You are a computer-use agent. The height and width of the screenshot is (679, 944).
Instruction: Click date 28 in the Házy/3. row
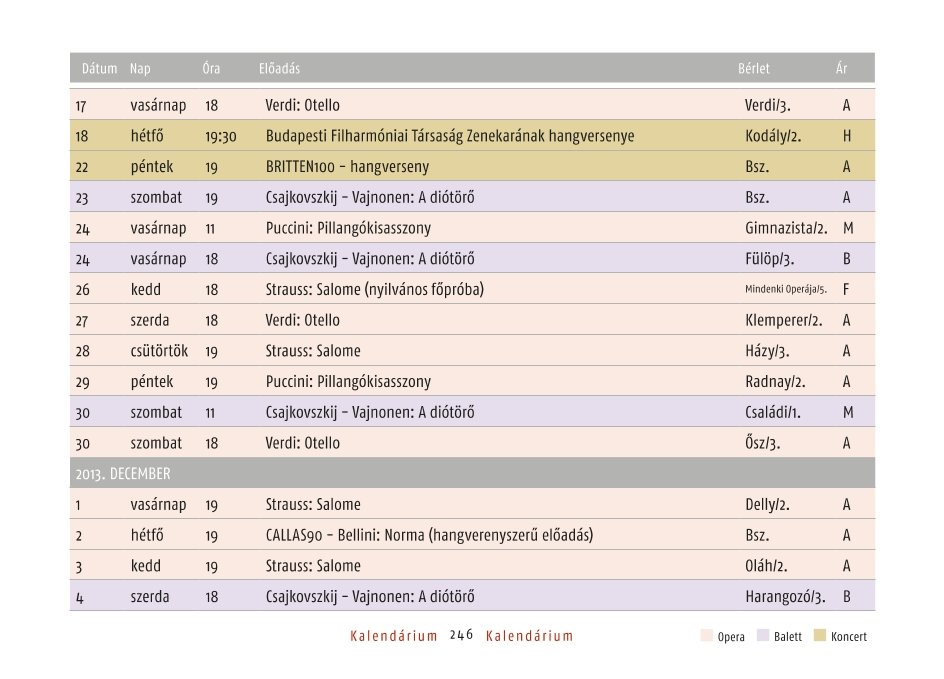(82, 352)
